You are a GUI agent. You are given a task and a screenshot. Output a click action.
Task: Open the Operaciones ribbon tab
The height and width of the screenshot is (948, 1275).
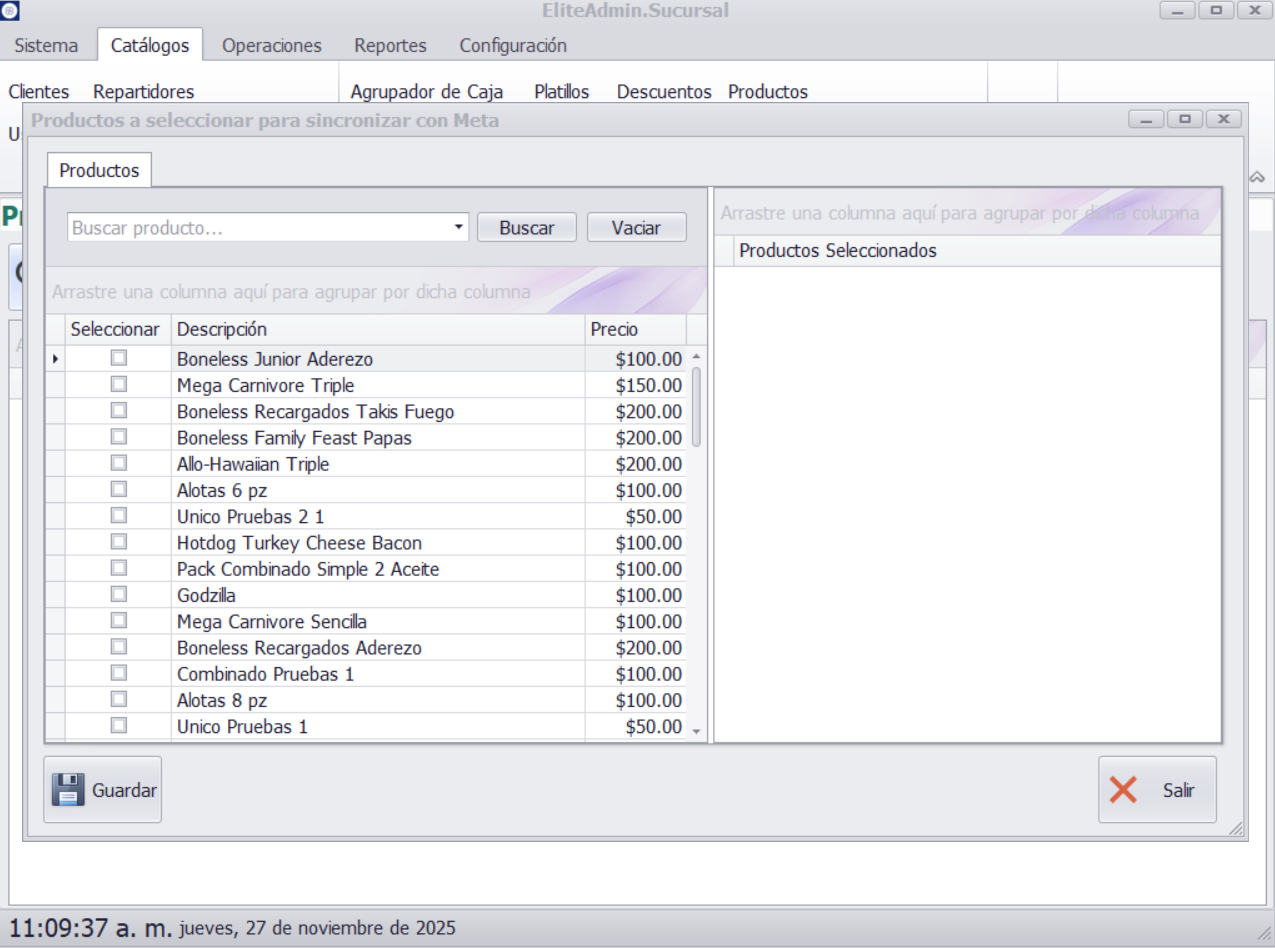(x=272, y=45)
